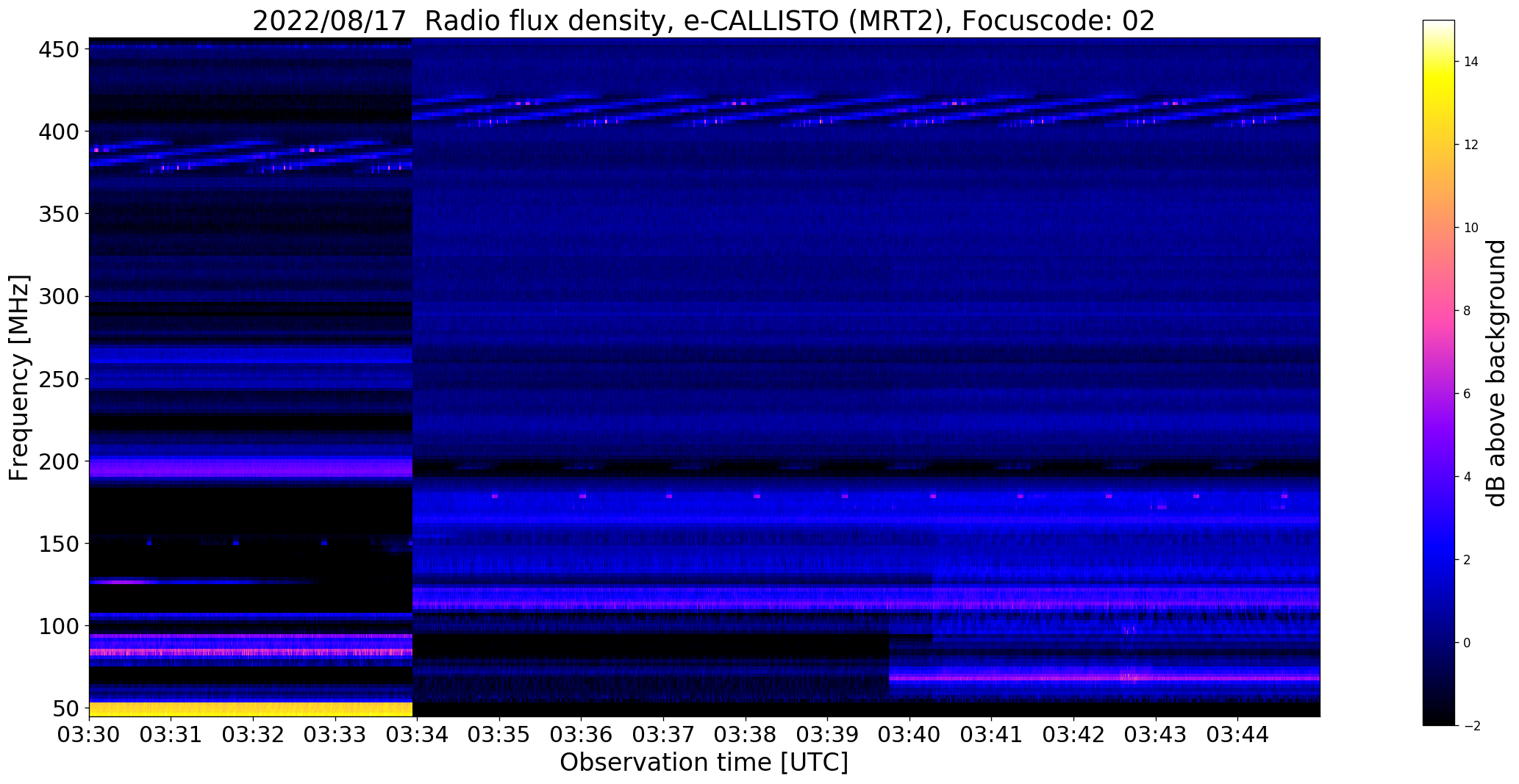Image resolution: width=1519 pixels, height=784 pixels.
Task: Click the 100 frequency tick label
Action: tap(58, 627)
